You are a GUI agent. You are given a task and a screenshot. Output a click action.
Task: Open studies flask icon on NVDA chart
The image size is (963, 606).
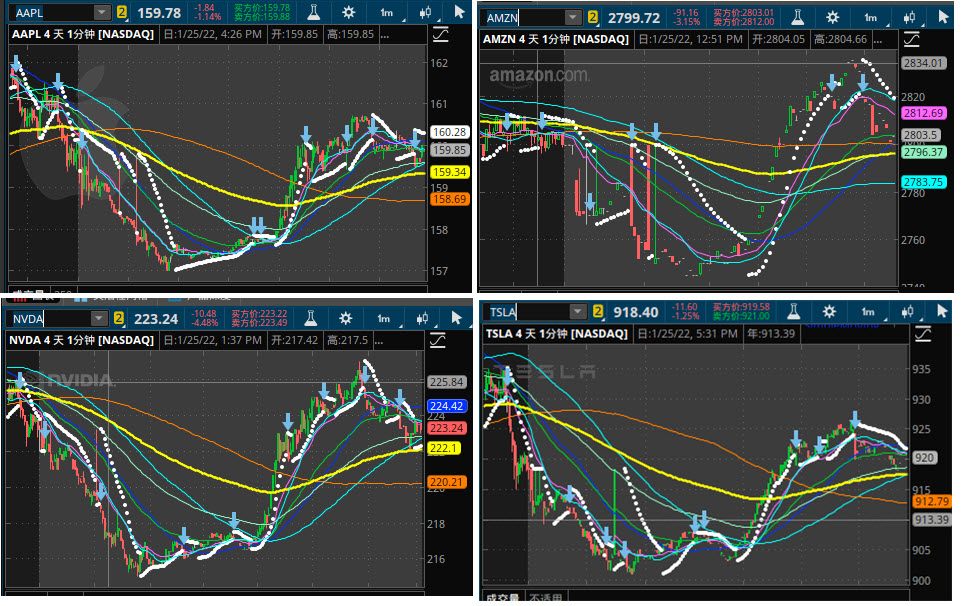(x=311, y=318)
